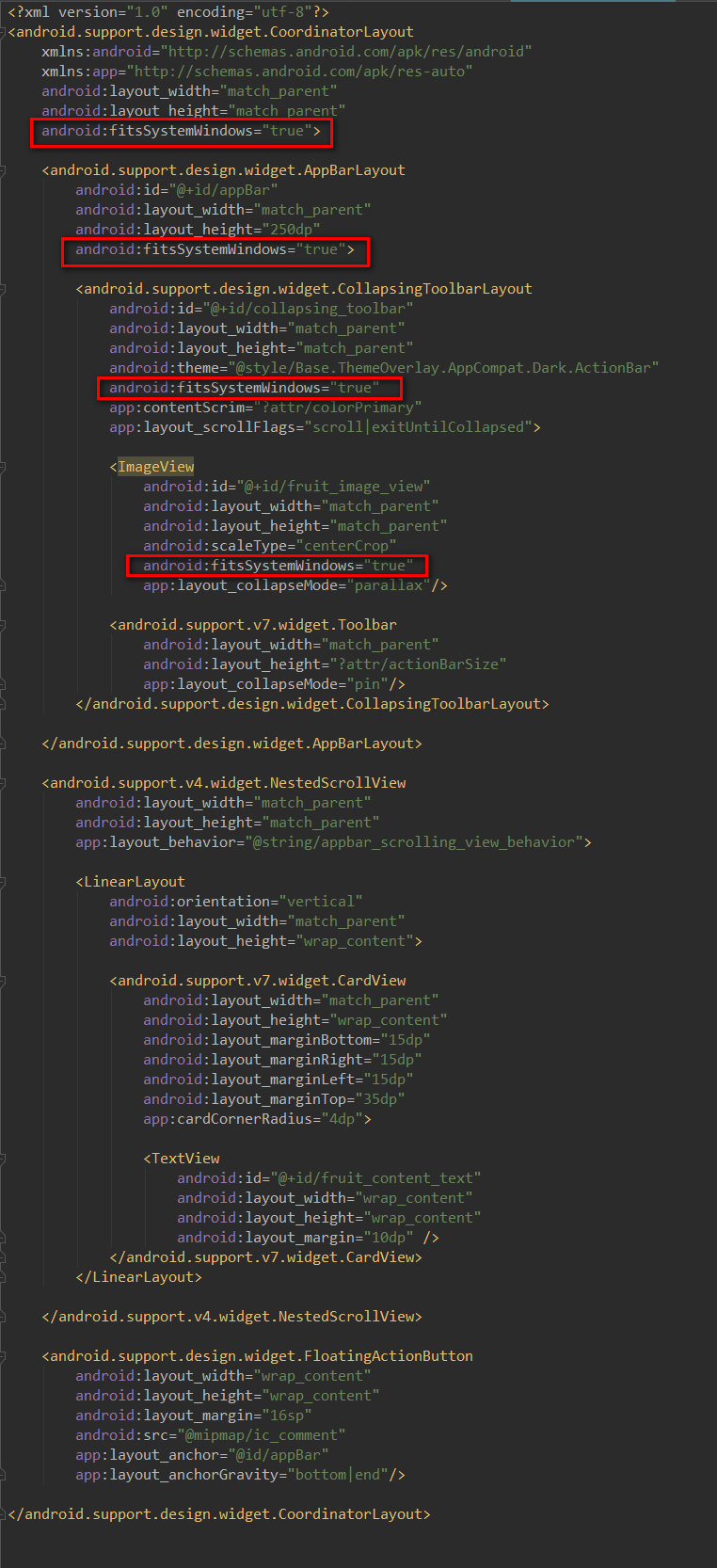Image resolution: width=717 pixels, height=1568 pixels.
Task: Click the id collapsing_toolbar line
Action: [261, 309]
